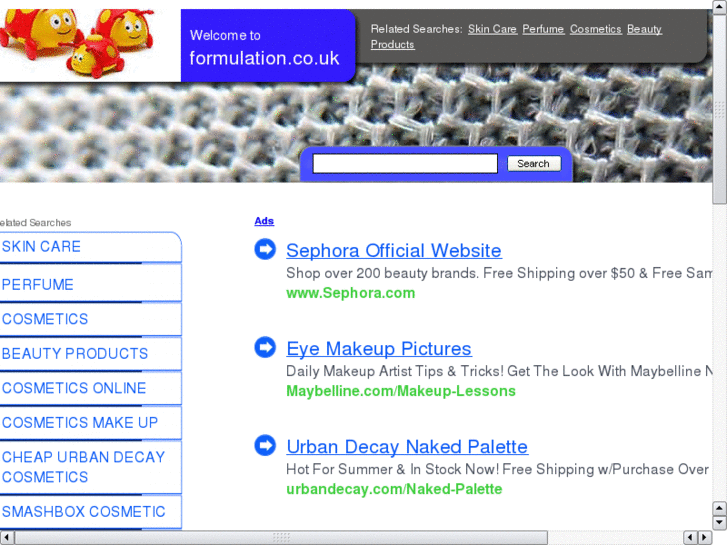Click the horizontal scrollbar left arrow at far left
The image size is (727, 545).
point(6,537)
